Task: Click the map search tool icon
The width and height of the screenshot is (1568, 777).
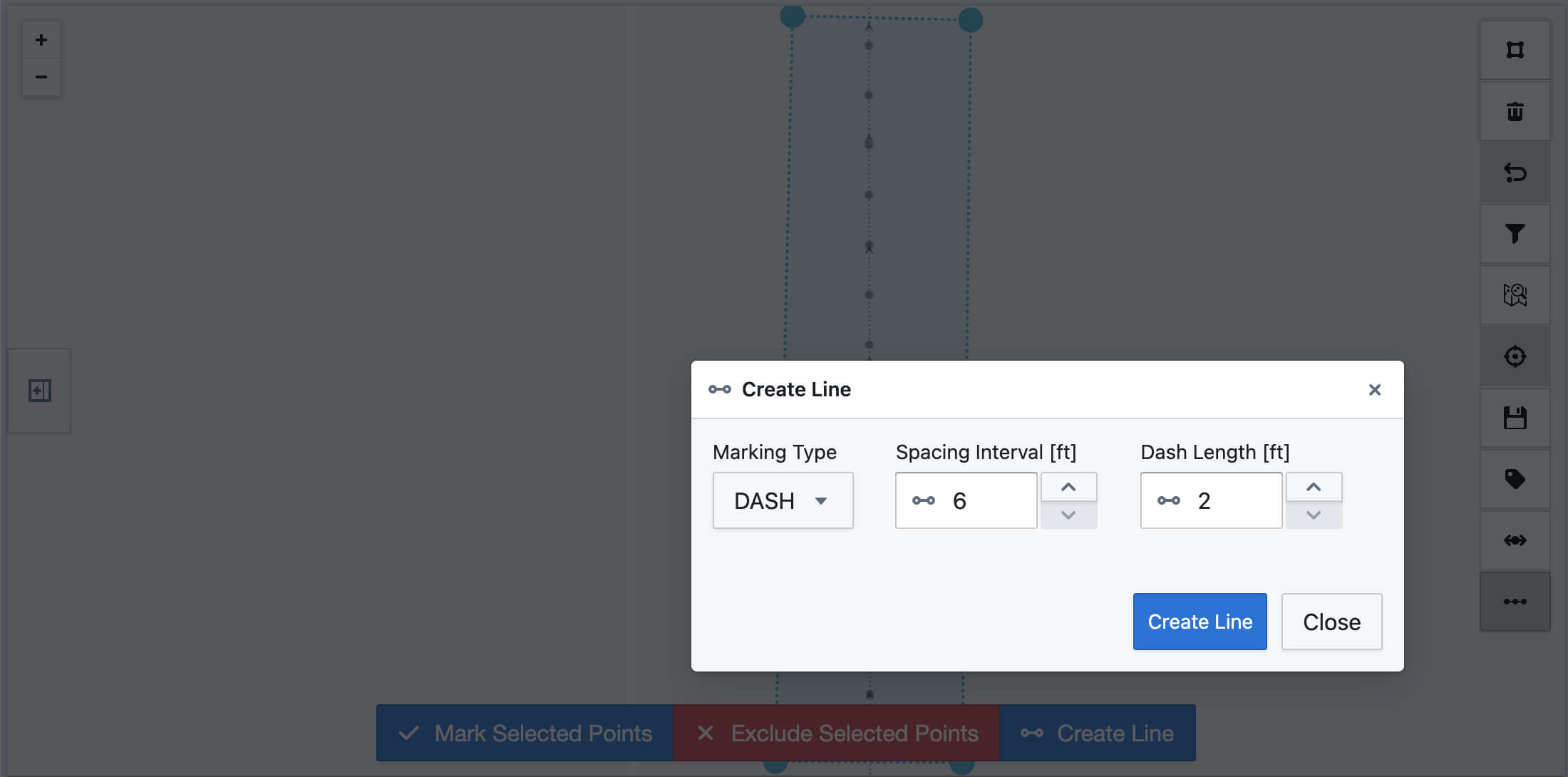Action: [1515, 294]
